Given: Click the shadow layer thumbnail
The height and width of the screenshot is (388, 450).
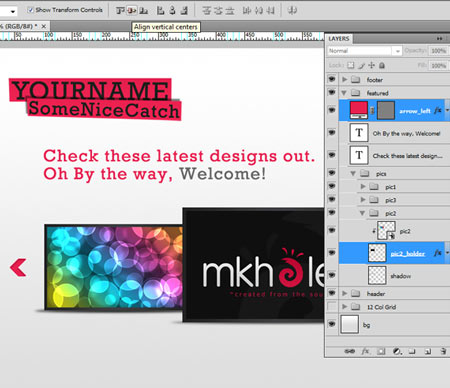Looking at the screenshot, I should pos(377,275).
